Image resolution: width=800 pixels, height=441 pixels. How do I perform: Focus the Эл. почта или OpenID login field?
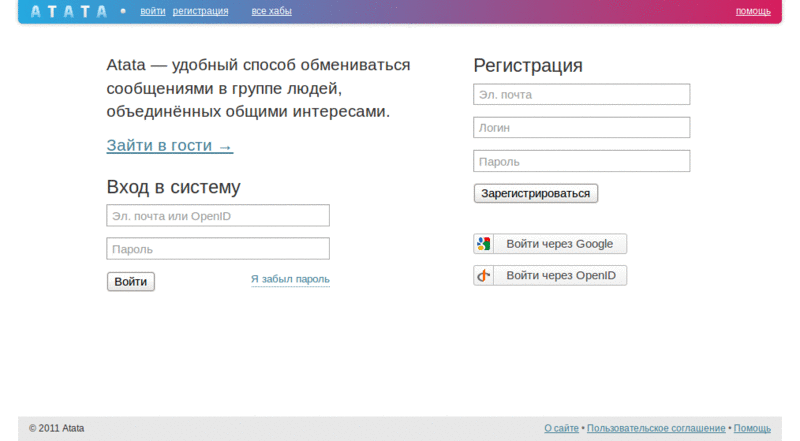tap(218, 215)
